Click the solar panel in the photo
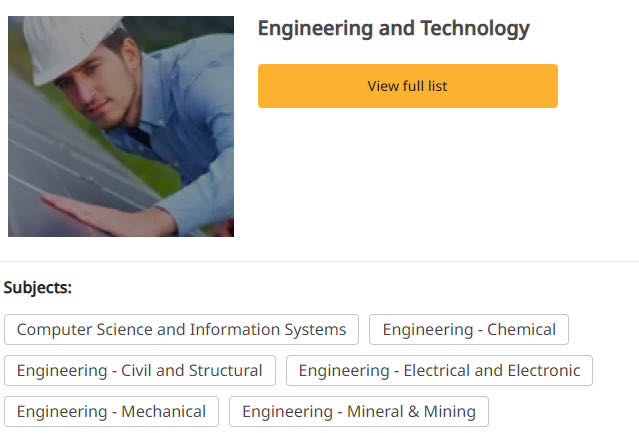 pos(60,150)
